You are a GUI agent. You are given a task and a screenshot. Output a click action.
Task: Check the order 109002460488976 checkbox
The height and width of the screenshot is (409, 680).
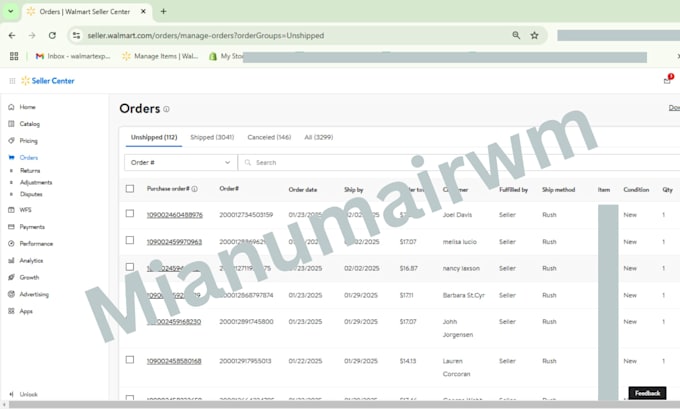130,213
